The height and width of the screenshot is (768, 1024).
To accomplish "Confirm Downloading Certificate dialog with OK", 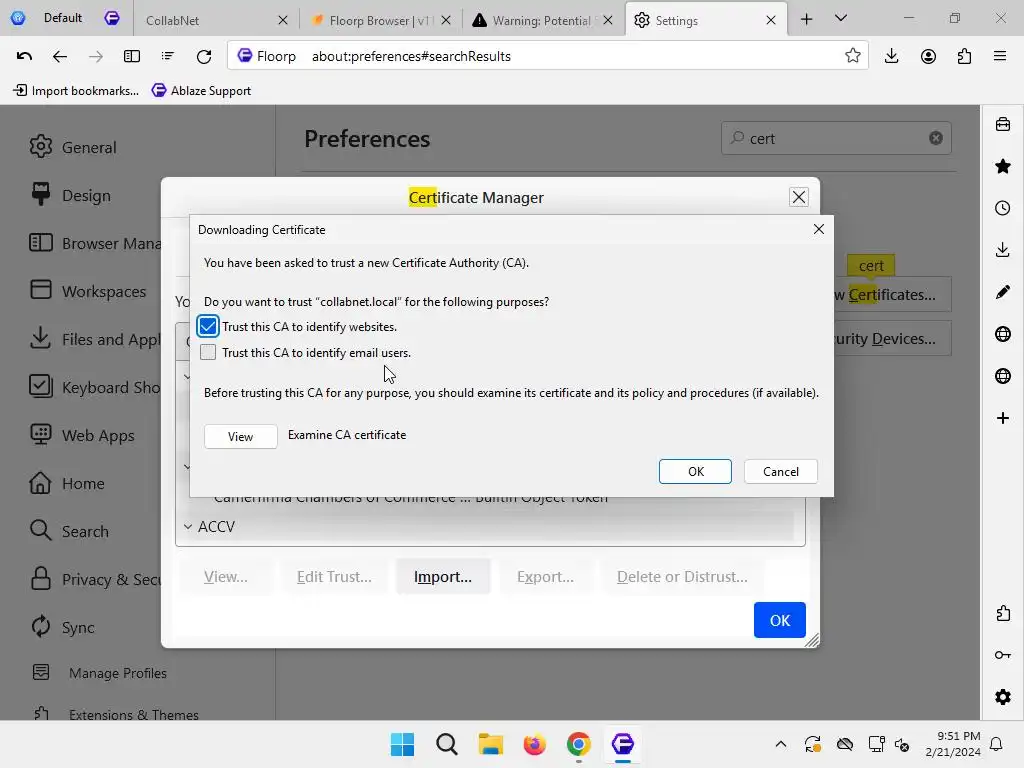I will tap(695, 472).
